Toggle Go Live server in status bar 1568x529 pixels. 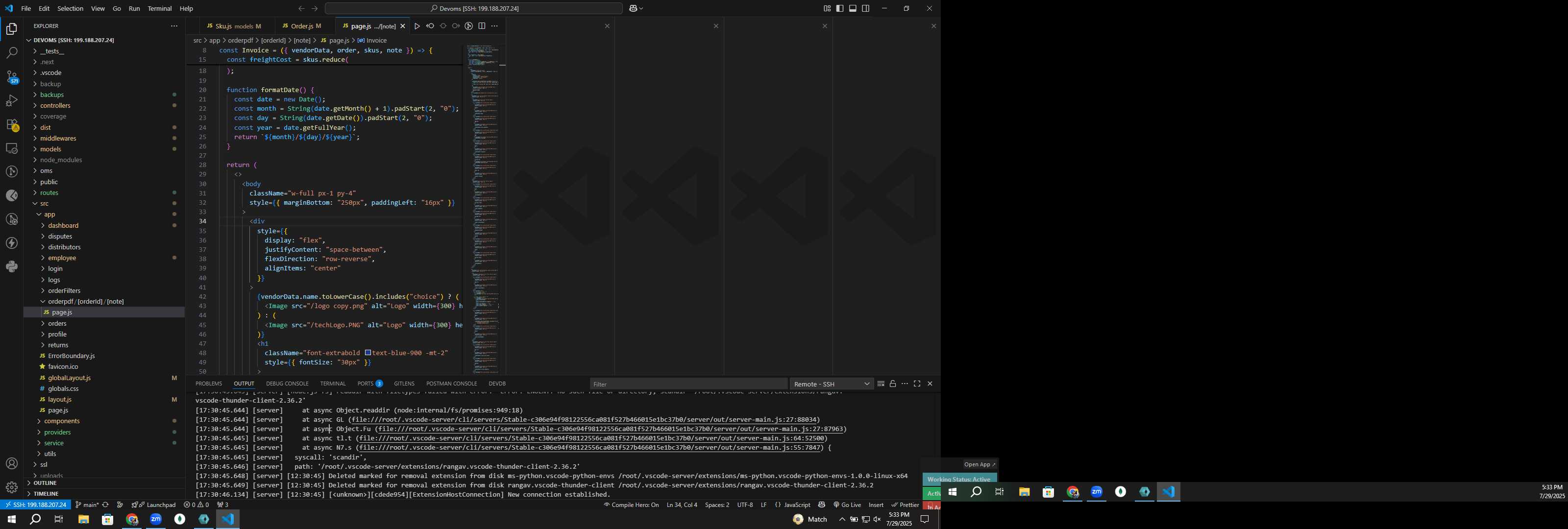click(x=847, y=505)
